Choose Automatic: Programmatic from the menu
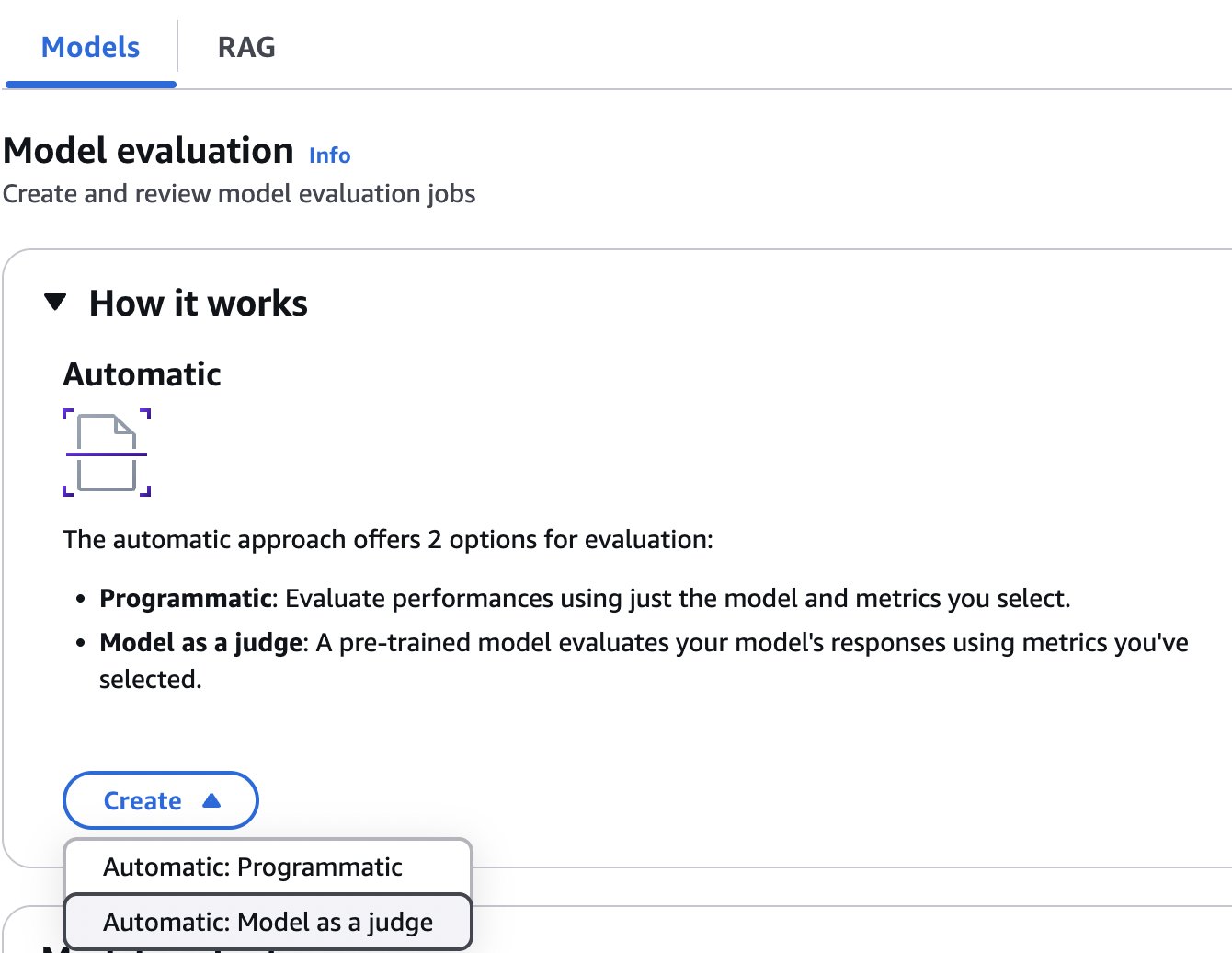1232x953 pixels. pos(253,867)
